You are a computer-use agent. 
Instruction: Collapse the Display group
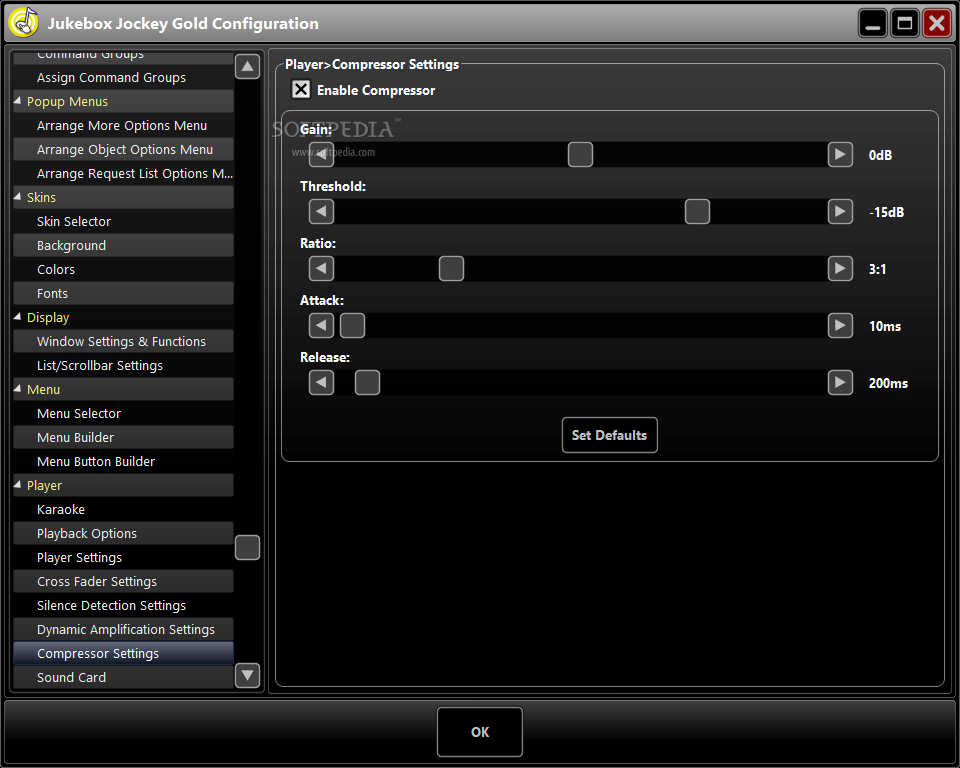point(18,317)
